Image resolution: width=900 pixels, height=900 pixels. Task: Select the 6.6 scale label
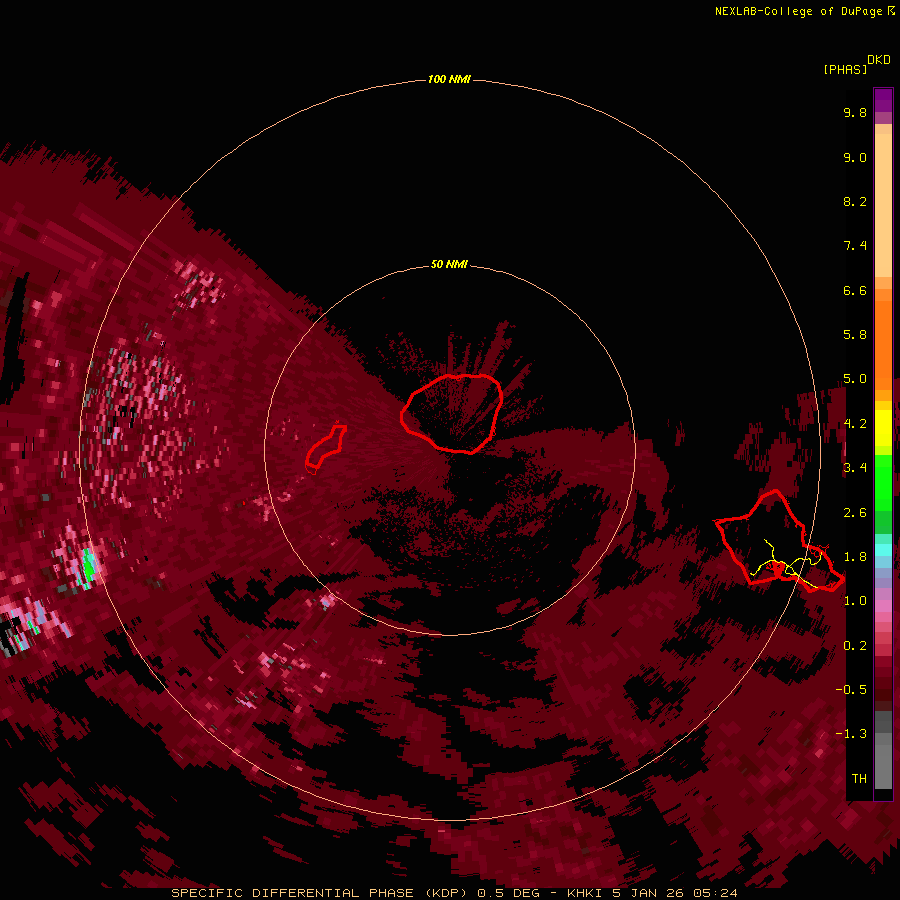point(855,291)
